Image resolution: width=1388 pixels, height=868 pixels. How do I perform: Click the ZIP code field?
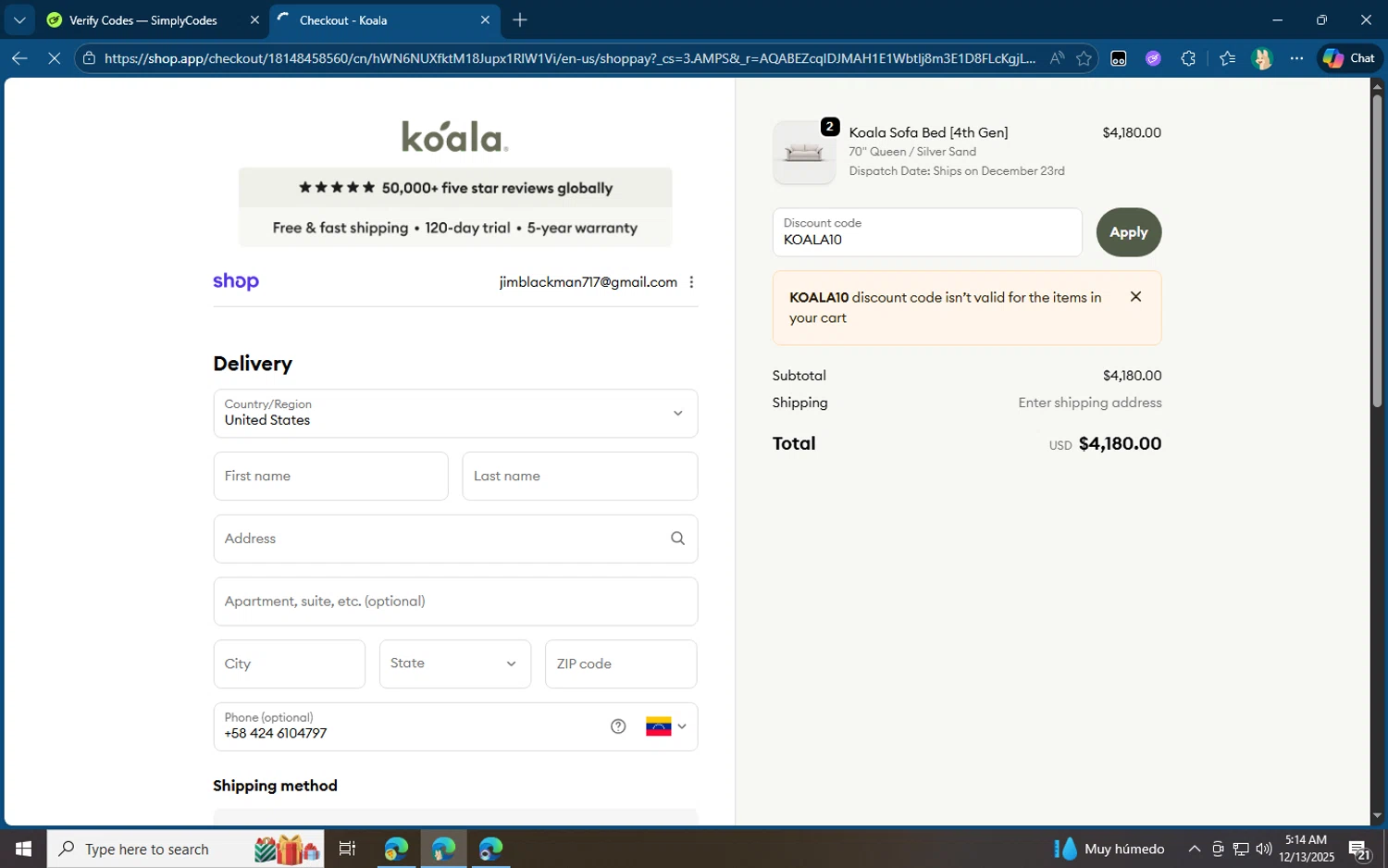point(621,664)
